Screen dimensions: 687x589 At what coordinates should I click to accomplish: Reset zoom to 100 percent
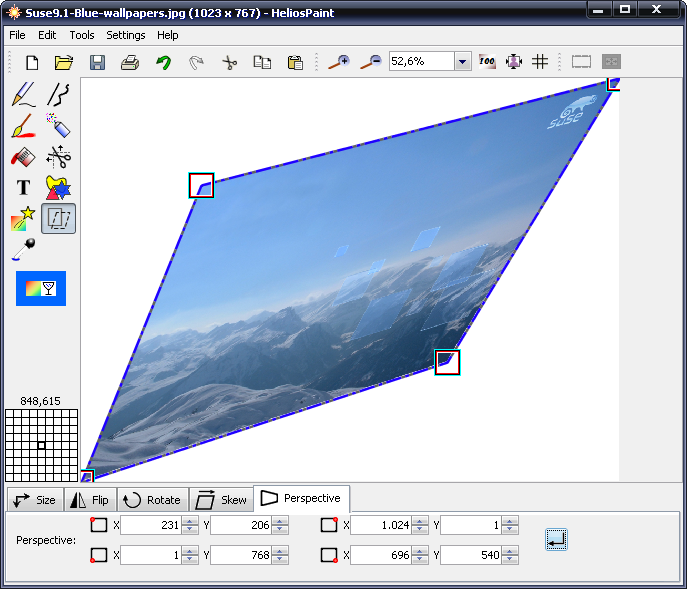[x=487, y=61]
